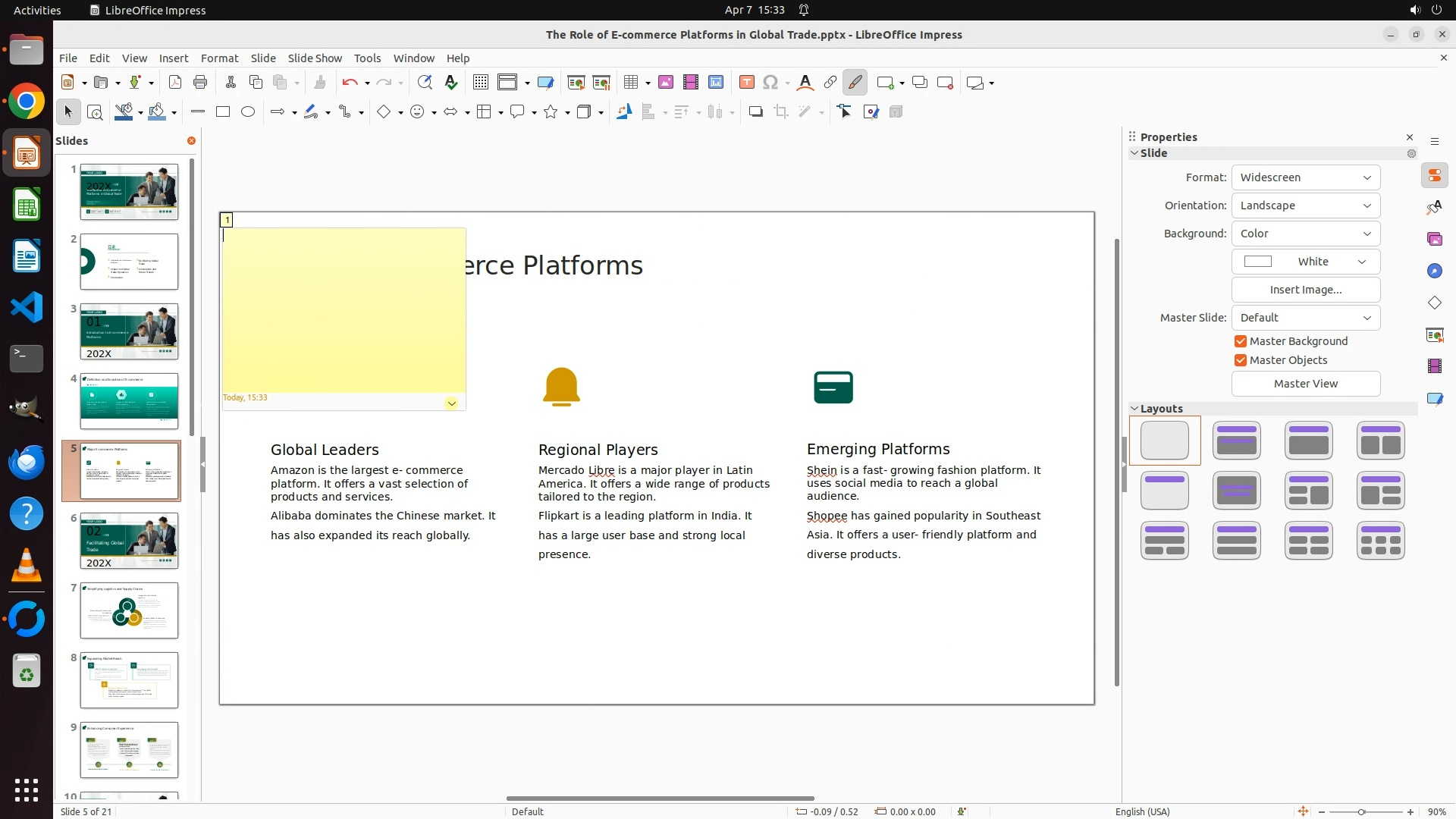Screen dimensions: 1456x819
Task: Open the Format menu
Action: (x=219, y=58)
